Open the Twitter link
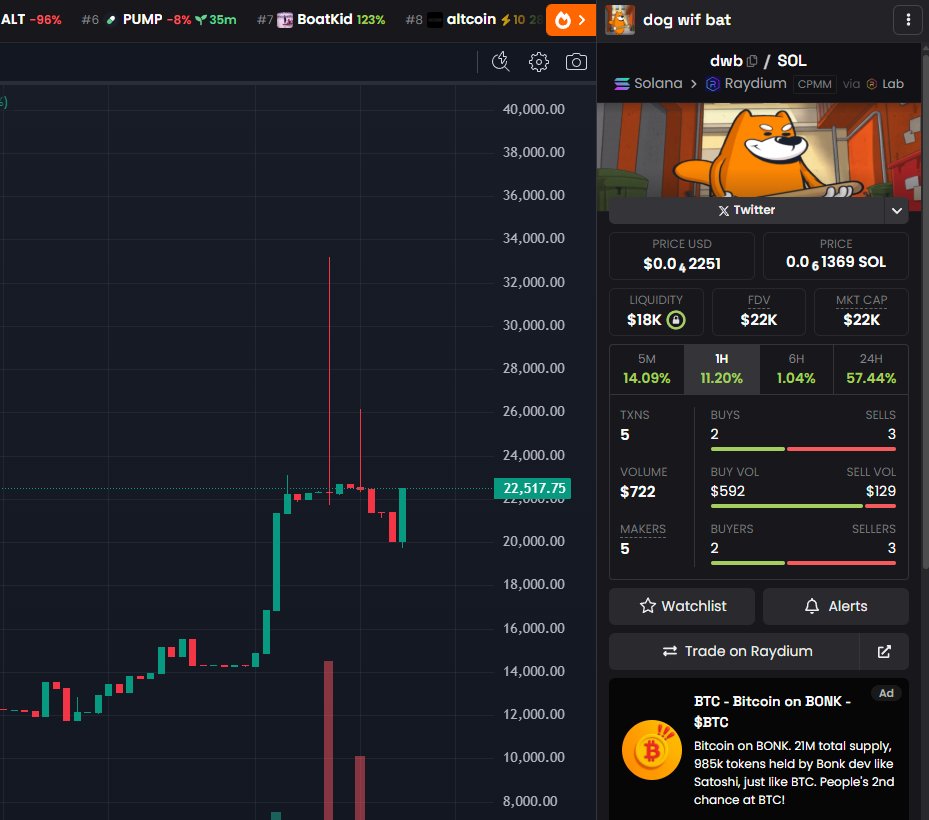Image resolution: width=929 pixels, height=820 pixels. pyautogui.click(x=747, y=210)
